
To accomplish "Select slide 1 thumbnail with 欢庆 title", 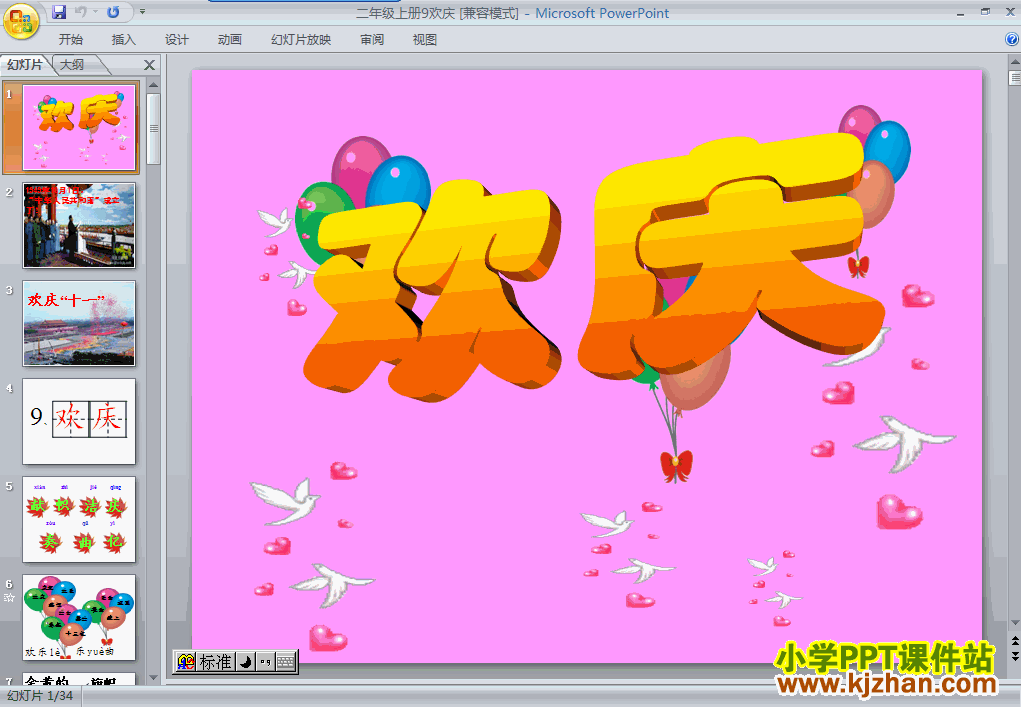I will click(x=79, y=128).
